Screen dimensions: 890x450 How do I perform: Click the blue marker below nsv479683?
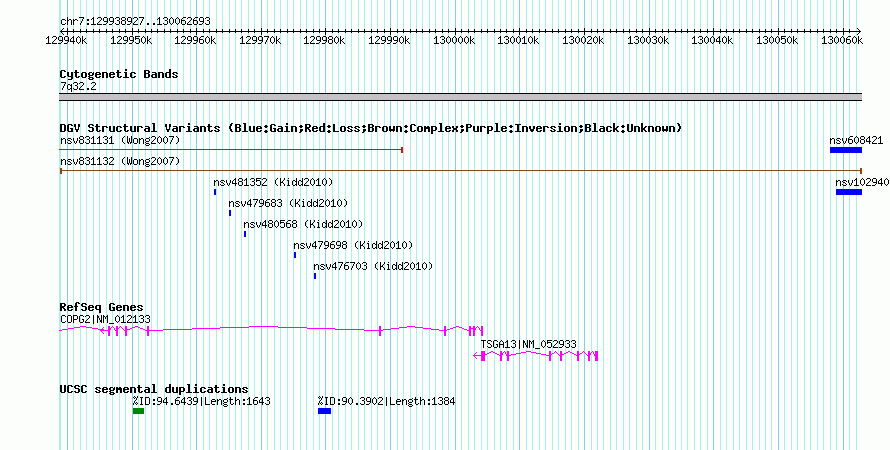click(230, 213)
